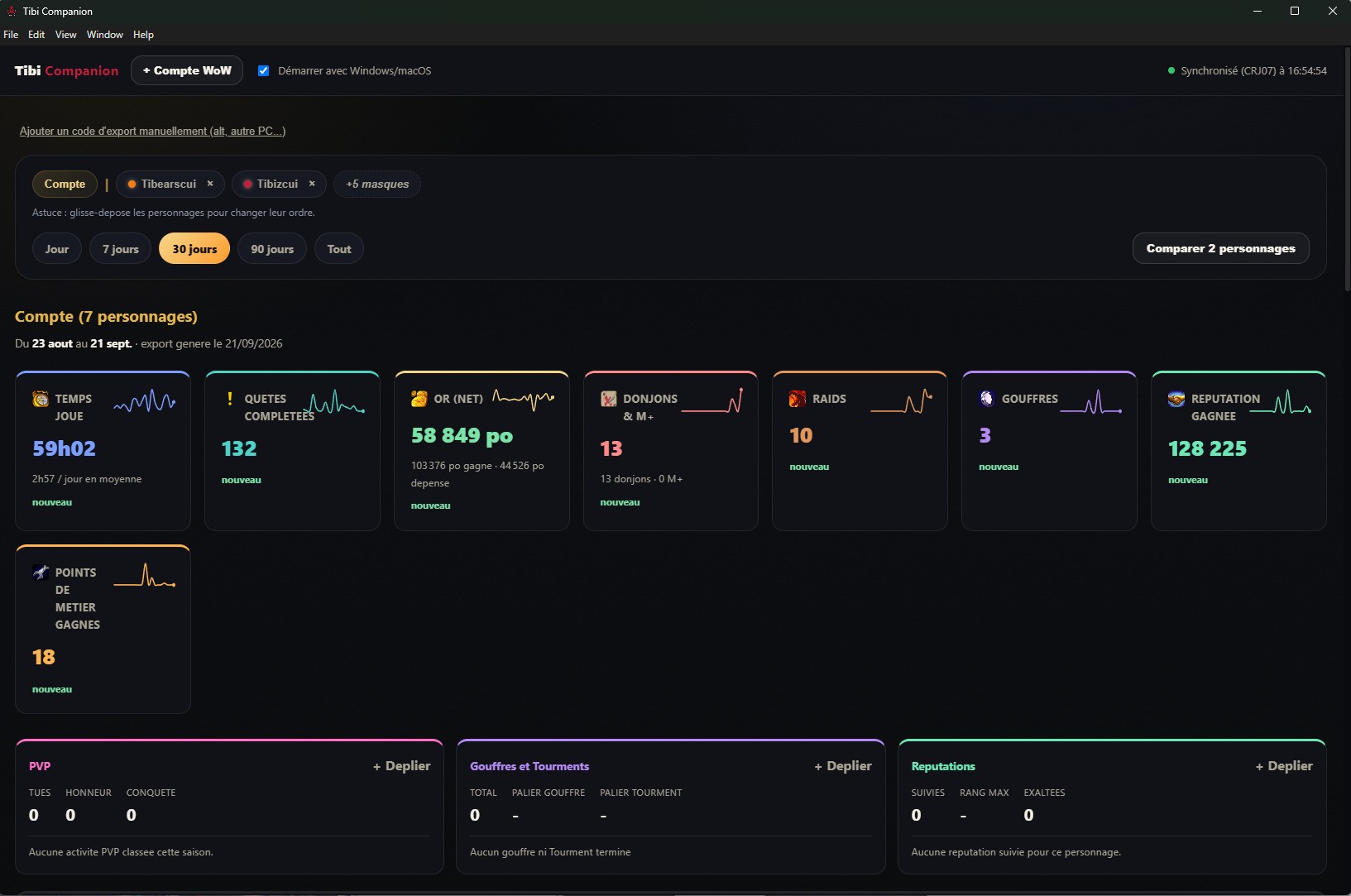Click the Temps Joué card icon
Screen dimensions: 1351x896
[41, 399]
